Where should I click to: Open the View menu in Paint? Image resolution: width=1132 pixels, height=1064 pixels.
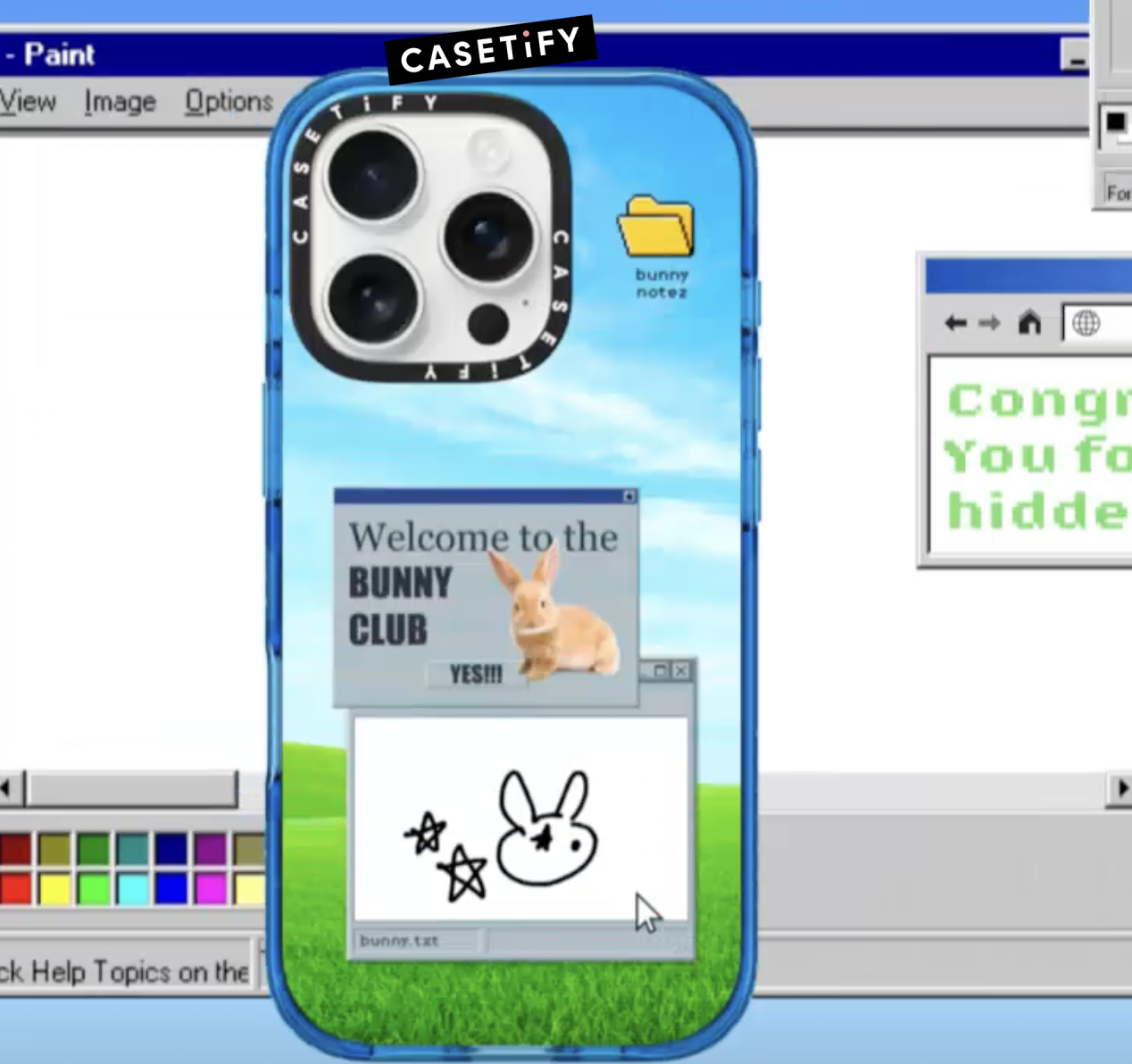(x=27, y=102)
